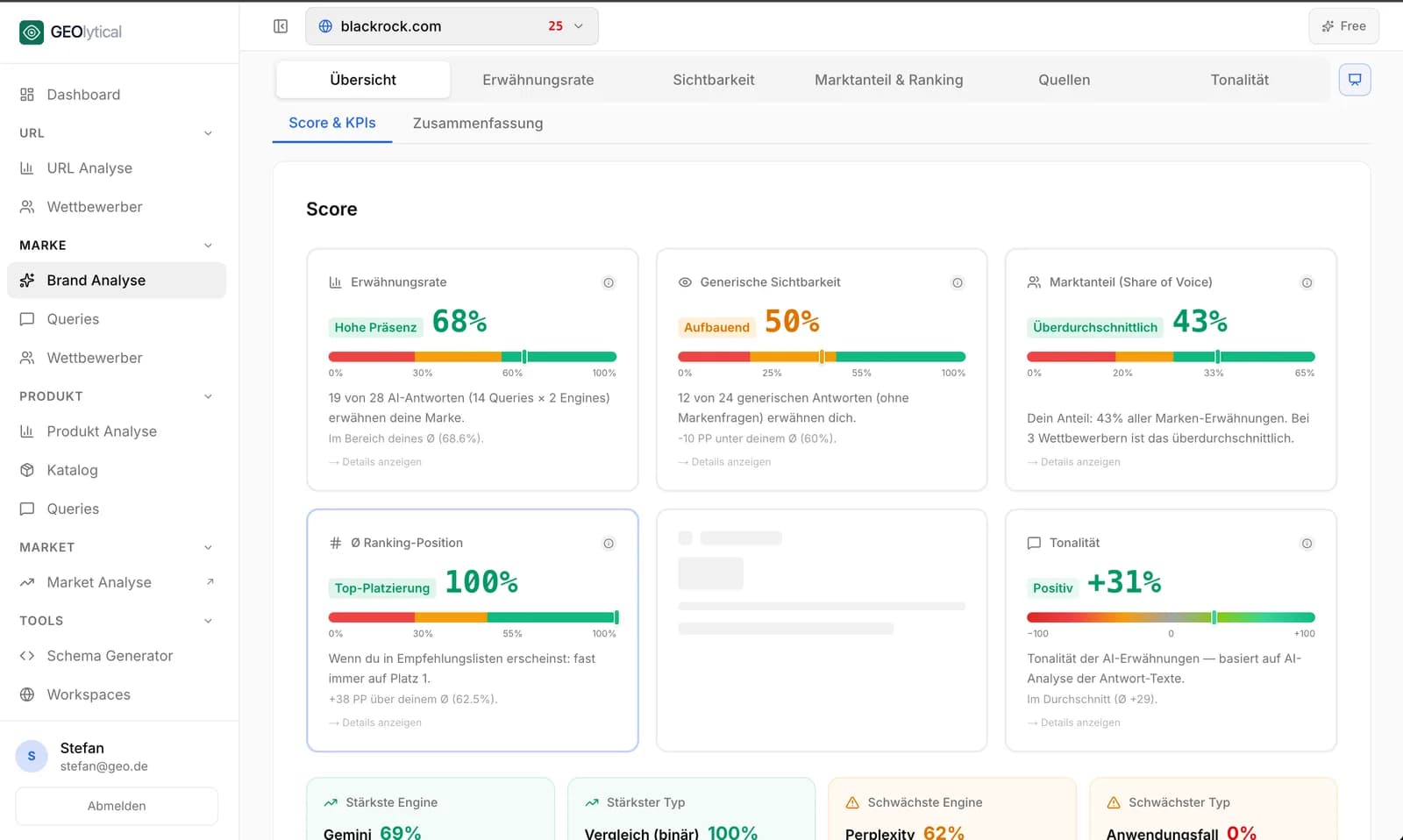Screen dimensions: 1403x840
Task: Switch to the Quellen tab
Action: 1065,80
